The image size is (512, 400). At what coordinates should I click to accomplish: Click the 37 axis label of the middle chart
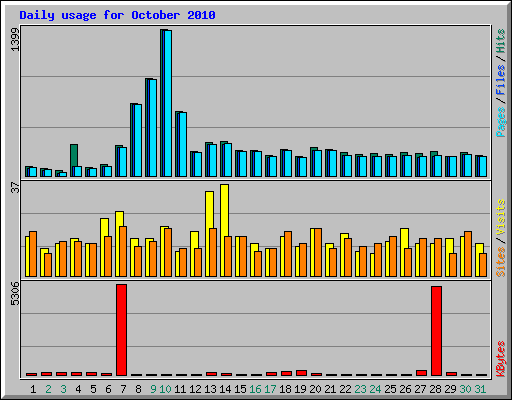tap(15, 188)
